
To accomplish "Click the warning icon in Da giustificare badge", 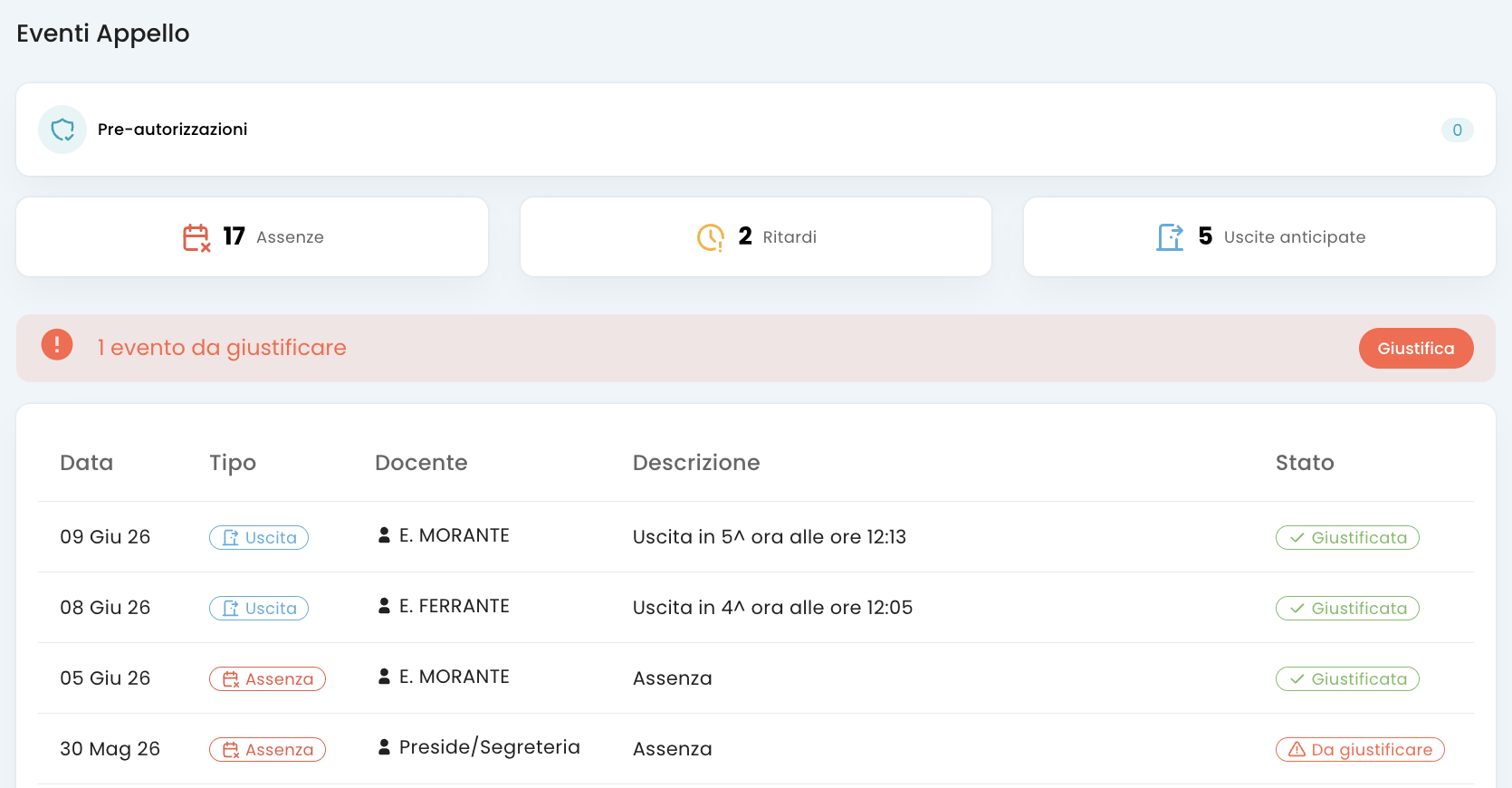I will click(x=1297, y=750).
